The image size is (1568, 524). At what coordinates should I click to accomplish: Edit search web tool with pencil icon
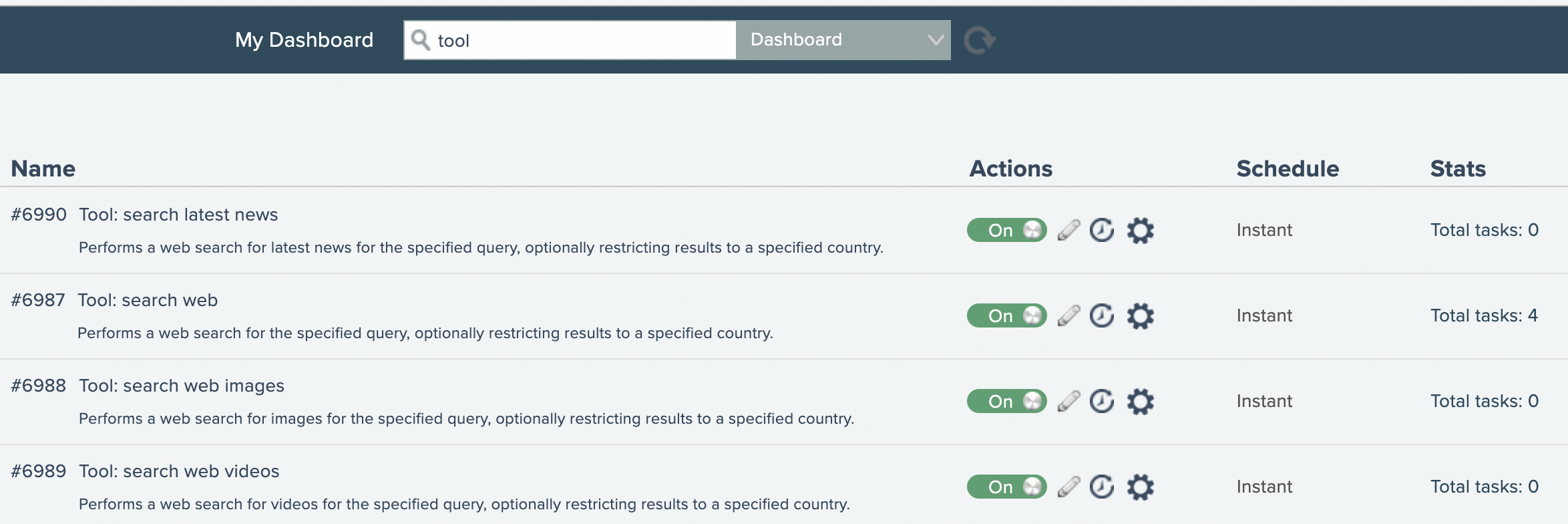click(x=1068, y=315)
